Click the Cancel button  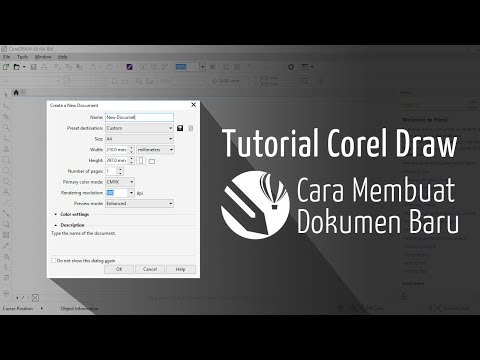[150, 269]
